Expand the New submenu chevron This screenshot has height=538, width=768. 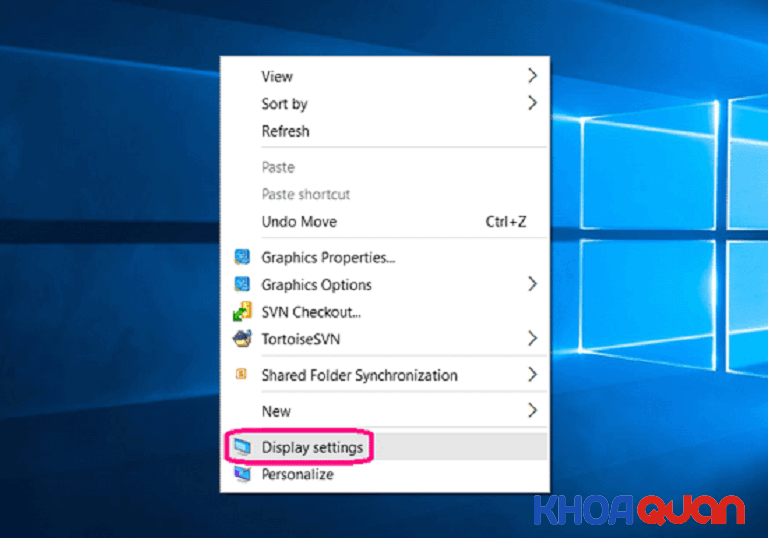(532, 410)
